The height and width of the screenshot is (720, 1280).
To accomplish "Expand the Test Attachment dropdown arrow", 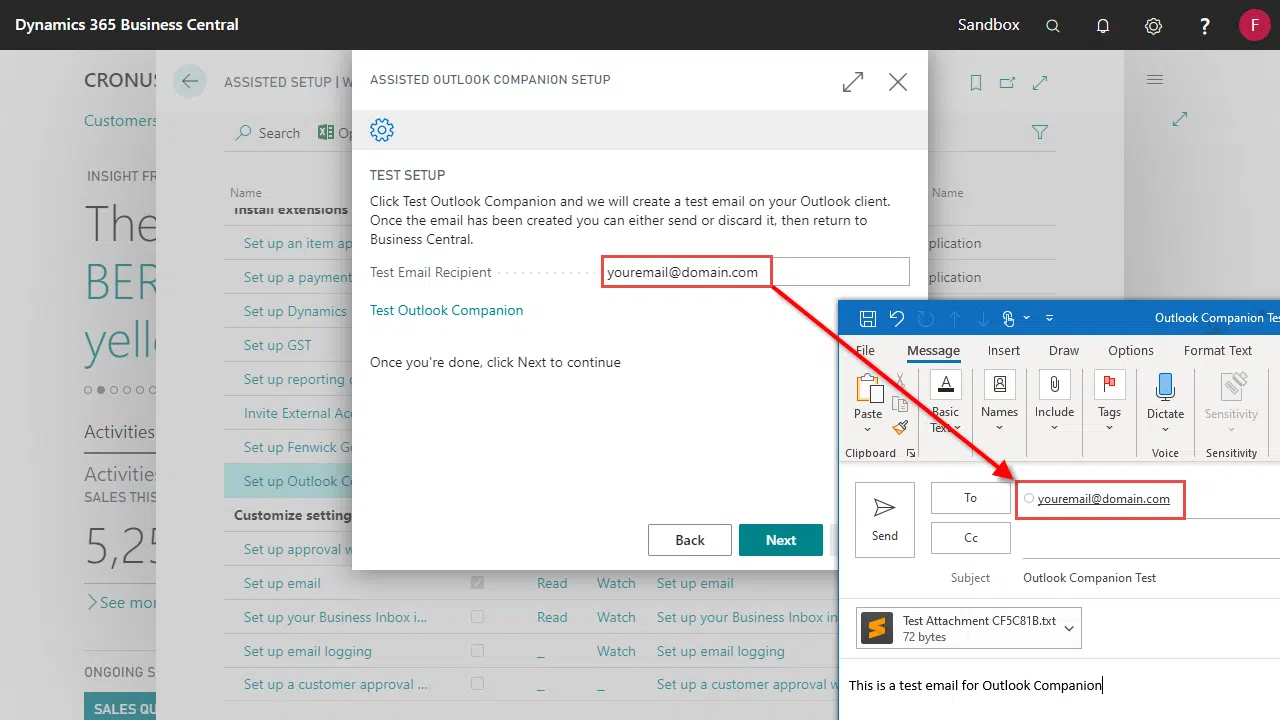I will (x=1069, y=628).
